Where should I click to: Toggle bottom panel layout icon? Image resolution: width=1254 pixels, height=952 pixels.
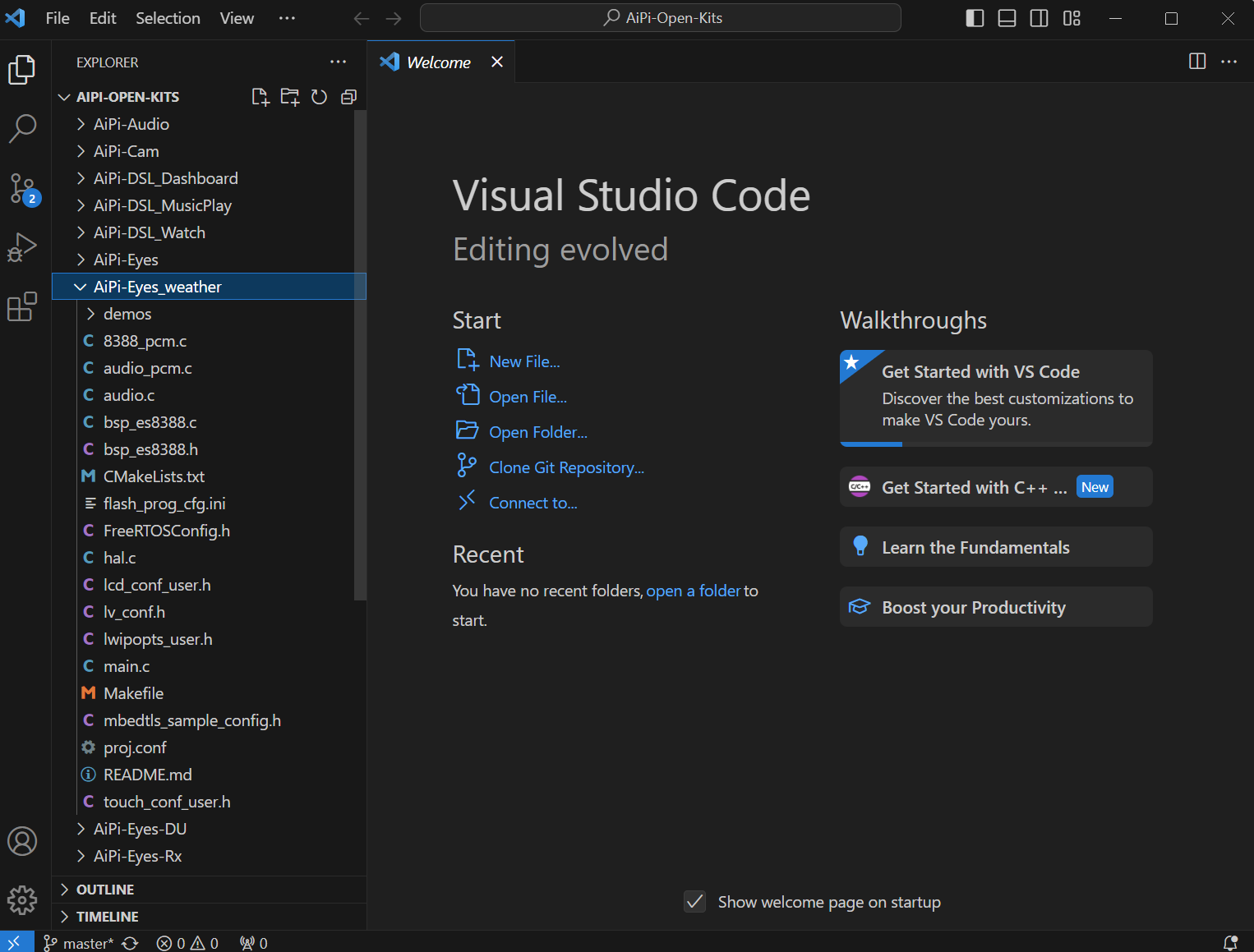[1007, 18]
